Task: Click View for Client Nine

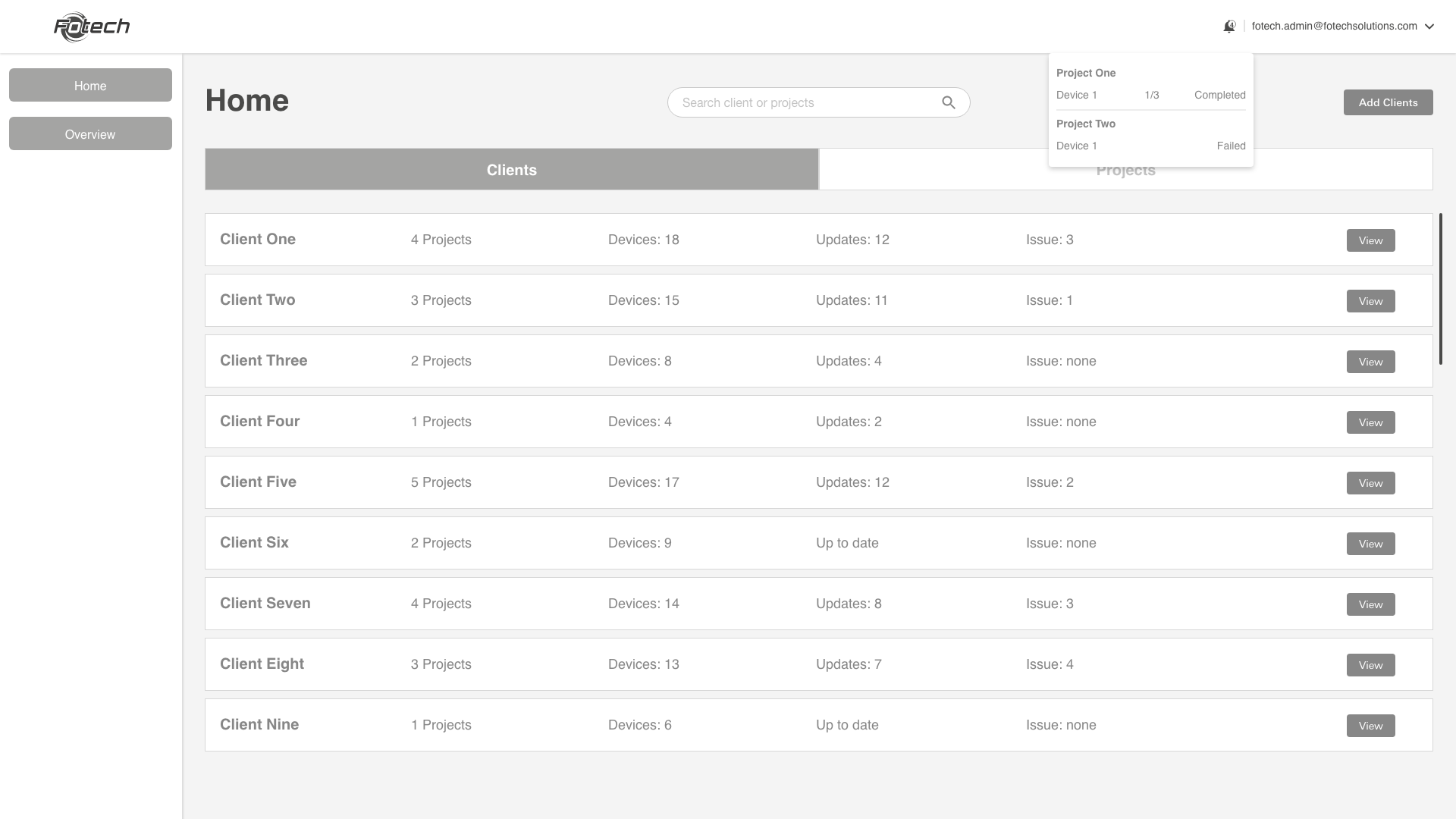Action: coord(1370,726)
